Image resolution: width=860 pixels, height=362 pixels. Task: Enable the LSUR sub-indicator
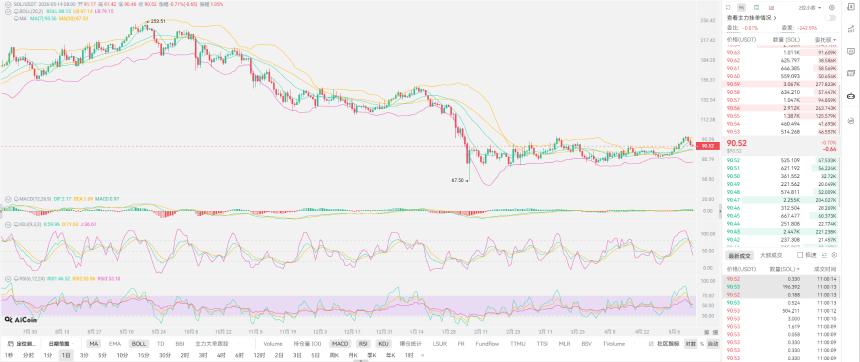439,344
